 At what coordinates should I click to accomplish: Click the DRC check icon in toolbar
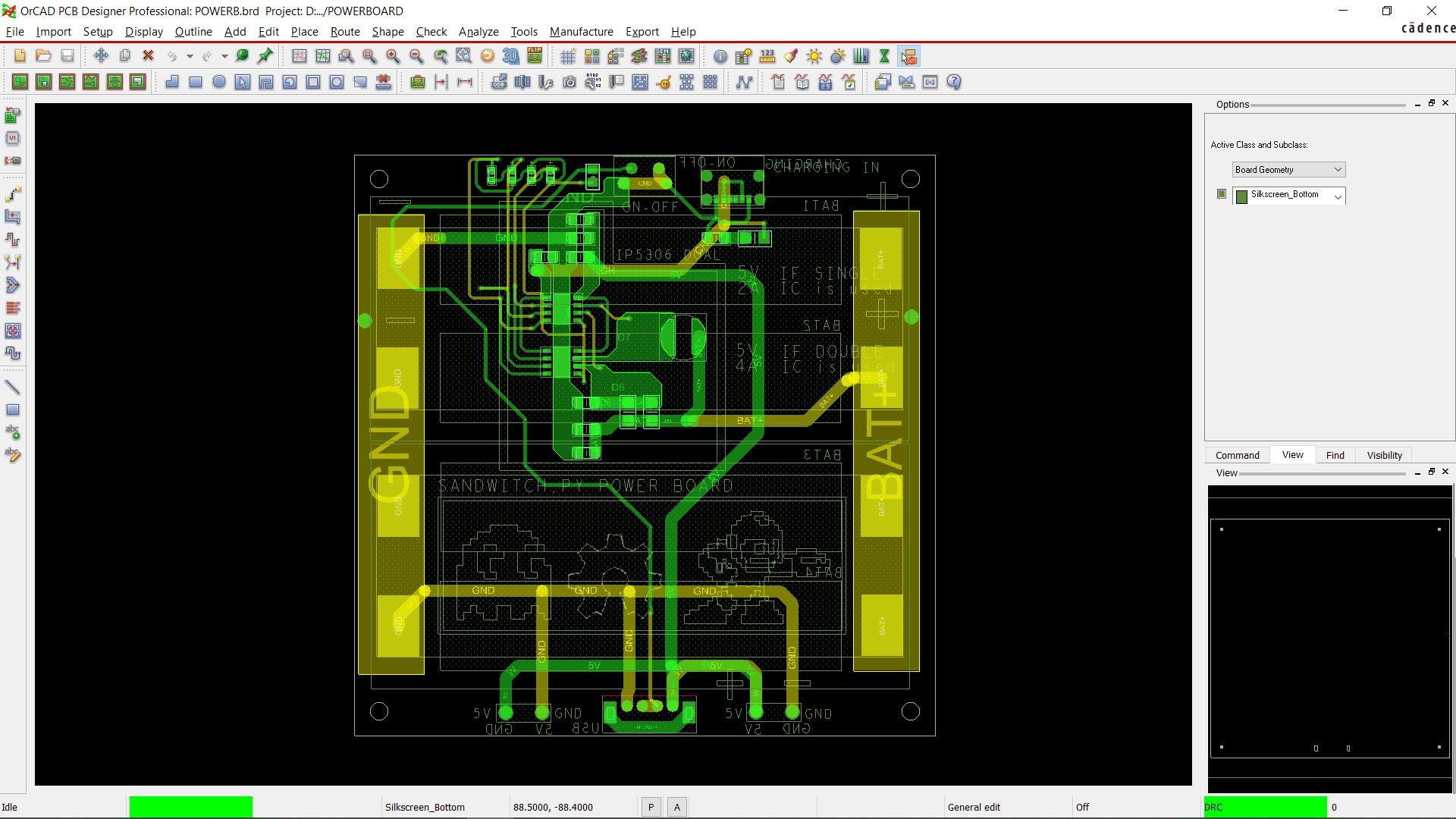(x=907, y=56)
